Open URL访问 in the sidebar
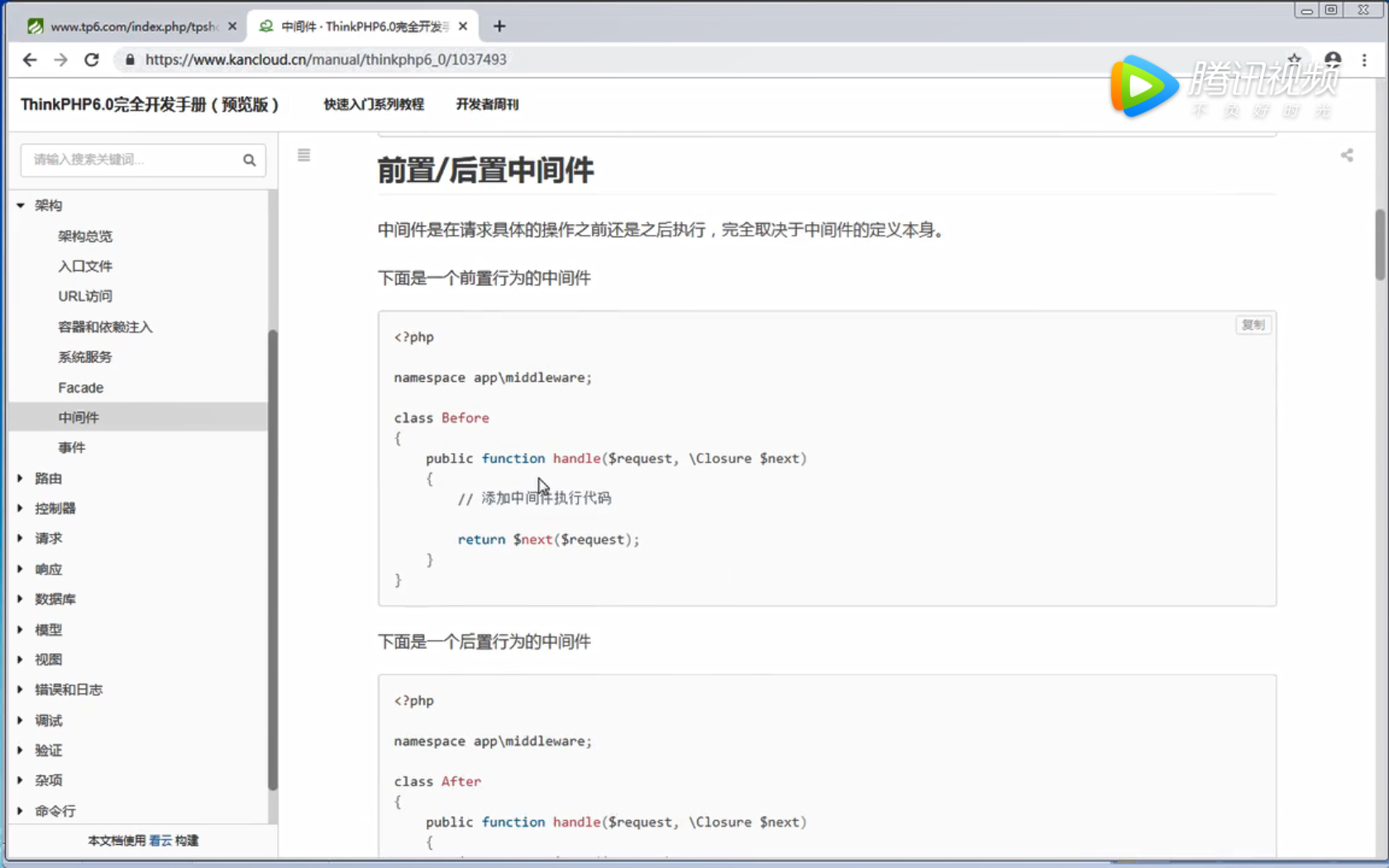Viewport: 1389px width, 868px height. (85, 296)
